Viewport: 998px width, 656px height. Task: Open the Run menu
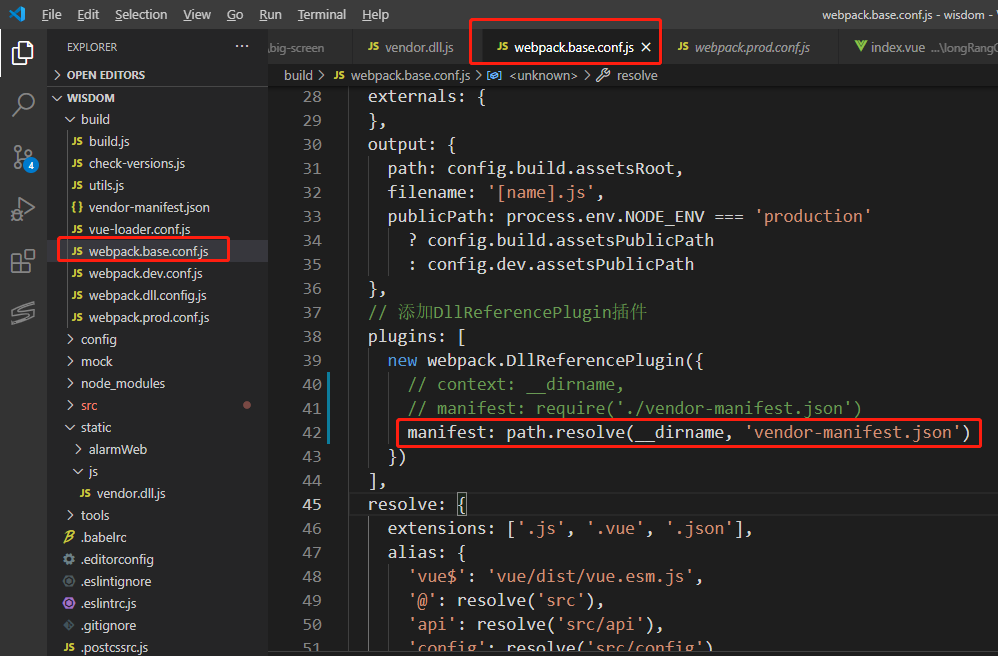click(271, 14)
